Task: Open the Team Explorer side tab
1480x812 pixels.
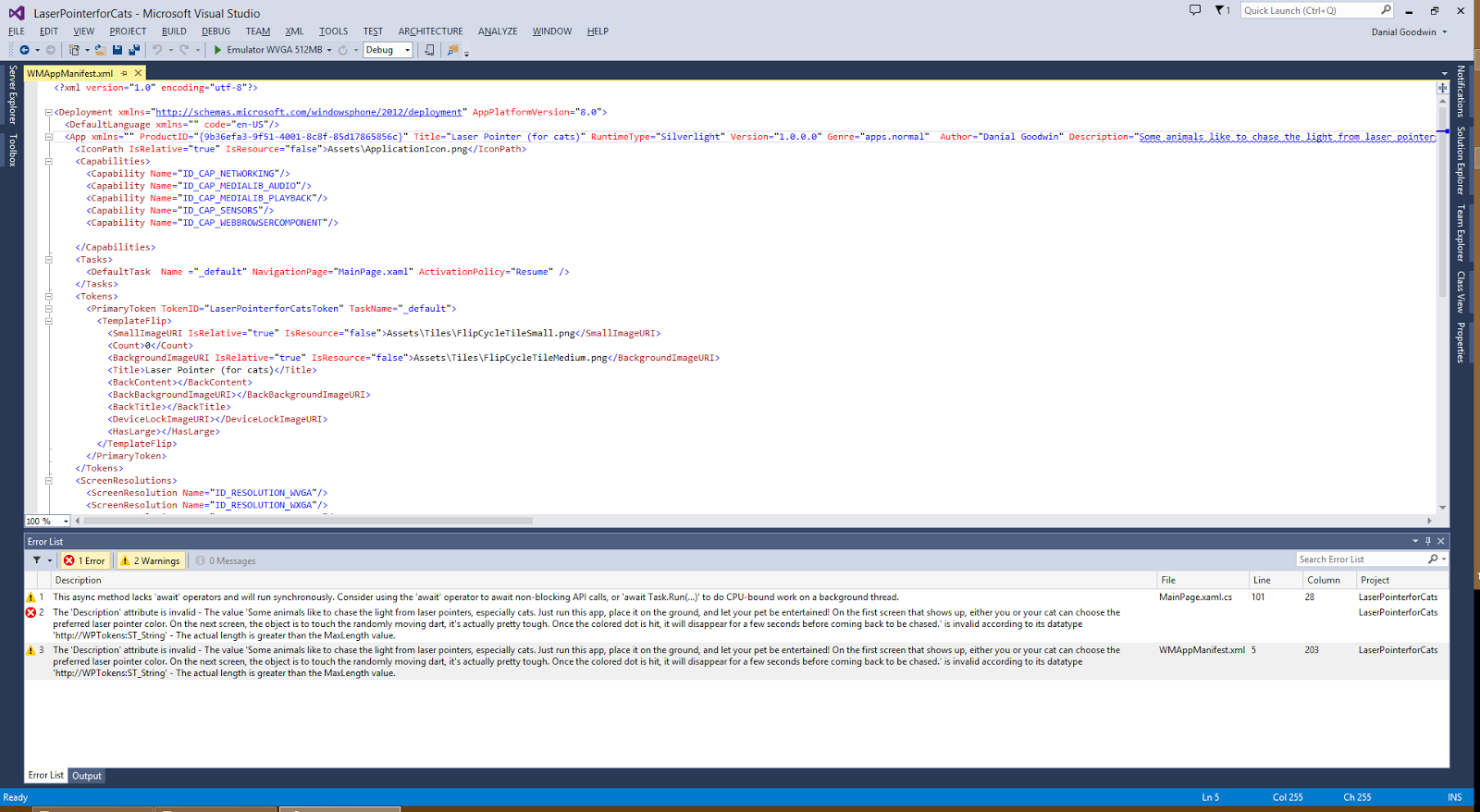Action: point(1461,233)
